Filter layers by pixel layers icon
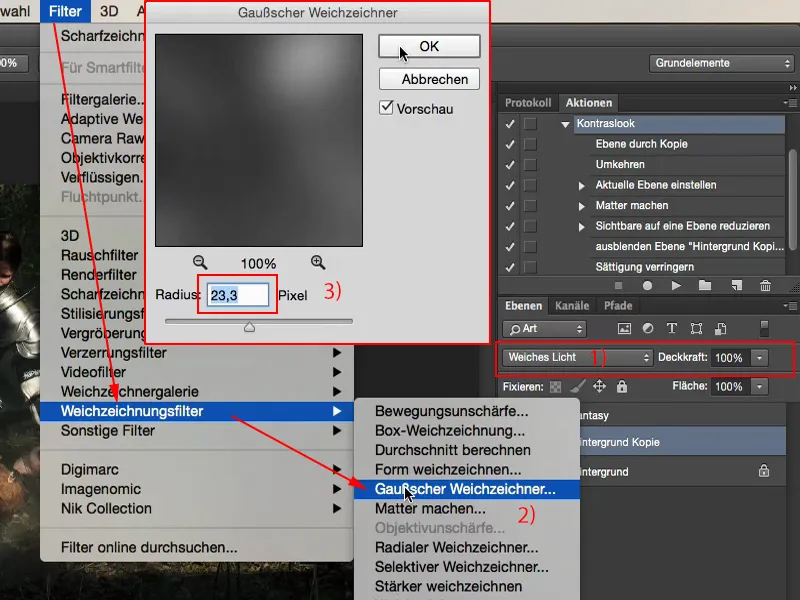The image size is (800, 600). click(624, 329)
